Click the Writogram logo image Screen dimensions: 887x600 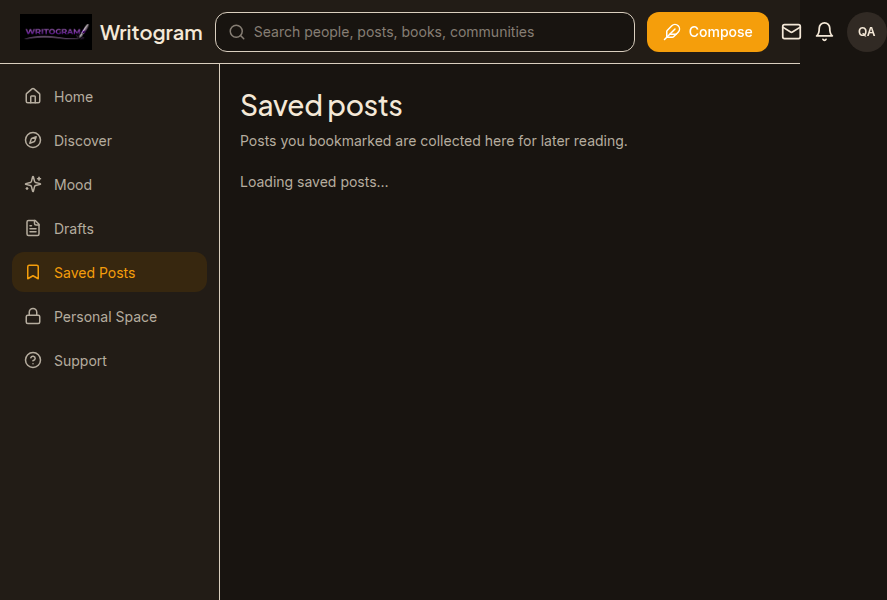point(55,32)
